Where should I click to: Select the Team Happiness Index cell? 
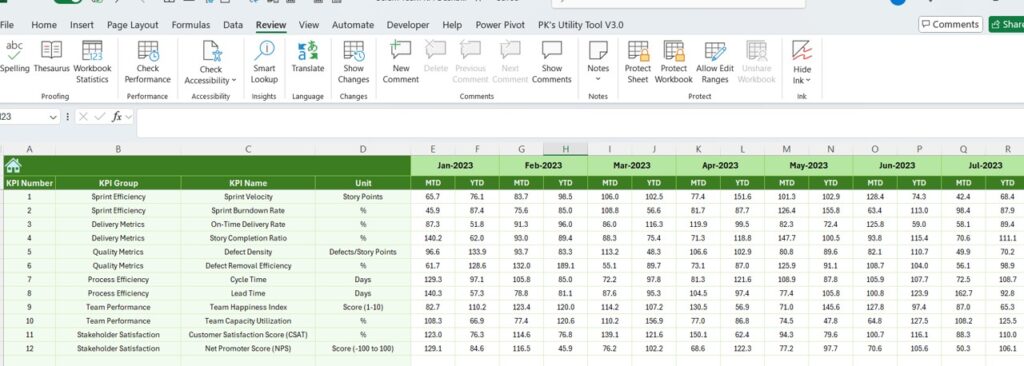click(x=248, y=307)
